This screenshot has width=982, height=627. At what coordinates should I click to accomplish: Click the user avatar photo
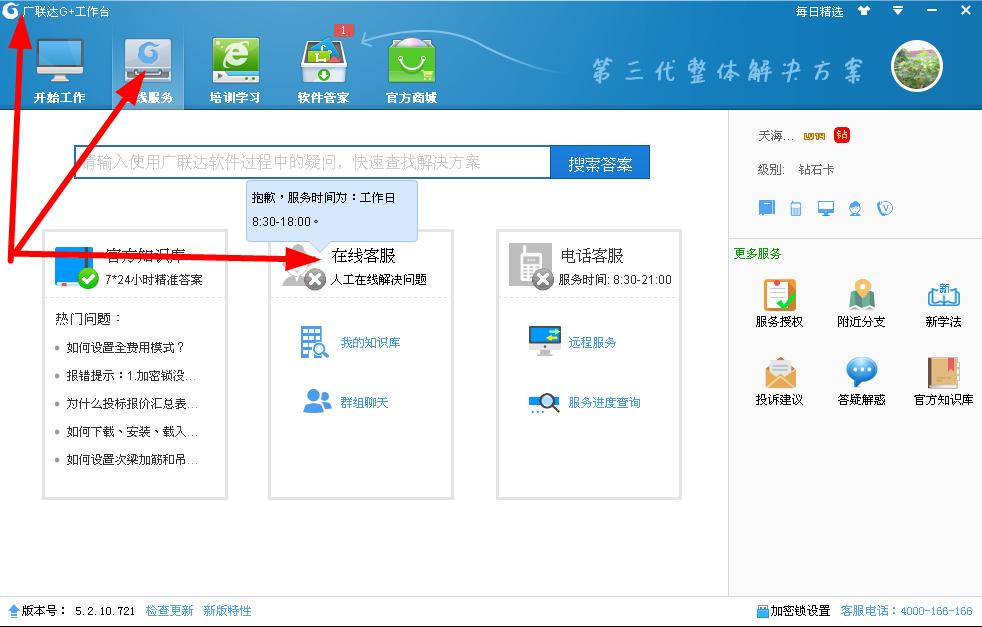917,66
